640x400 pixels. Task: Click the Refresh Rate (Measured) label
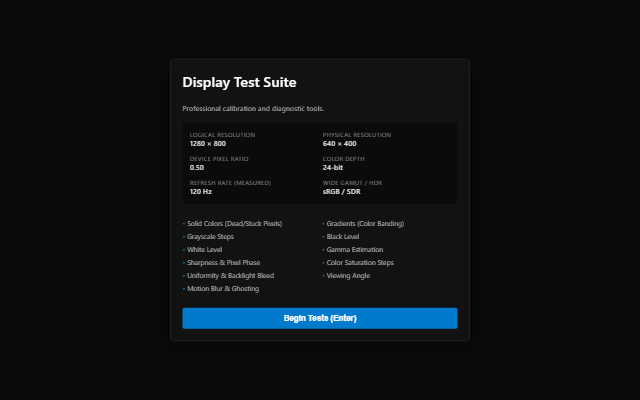[x=230, y=183]
